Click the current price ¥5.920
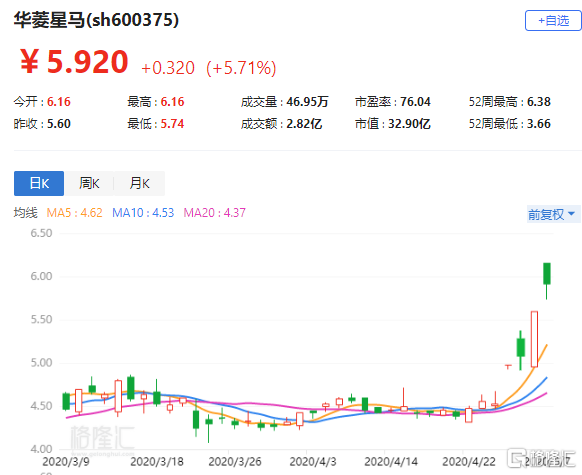582x475 pixels. 74,62
